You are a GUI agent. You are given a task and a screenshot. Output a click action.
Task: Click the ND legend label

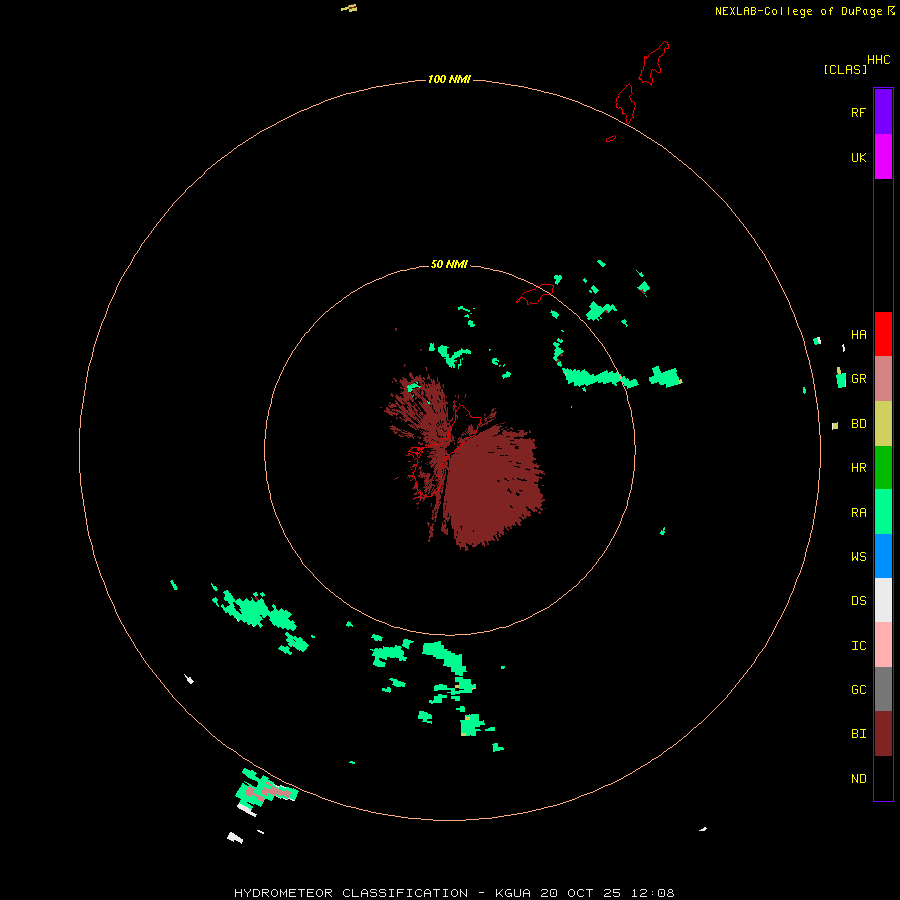tap(859, 779)
